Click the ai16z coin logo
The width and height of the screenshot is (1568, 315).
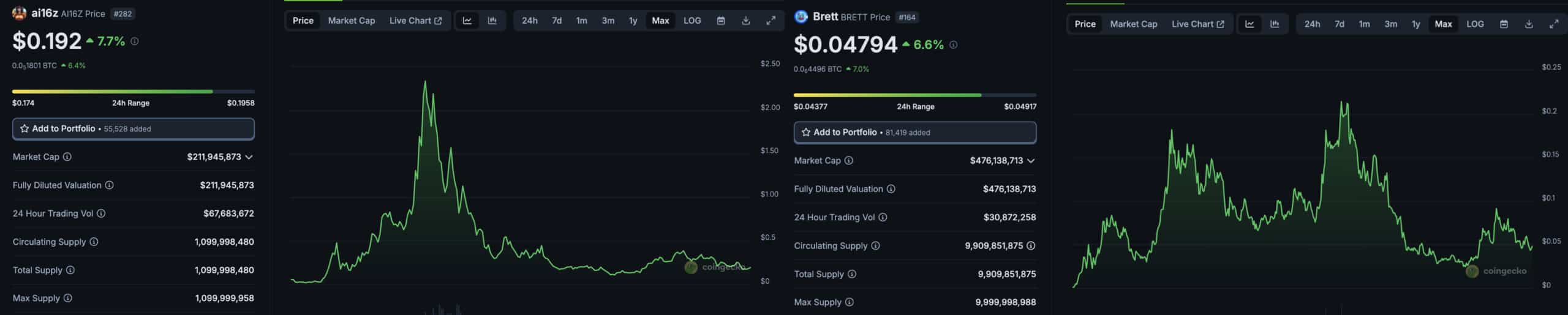[19, 13]
